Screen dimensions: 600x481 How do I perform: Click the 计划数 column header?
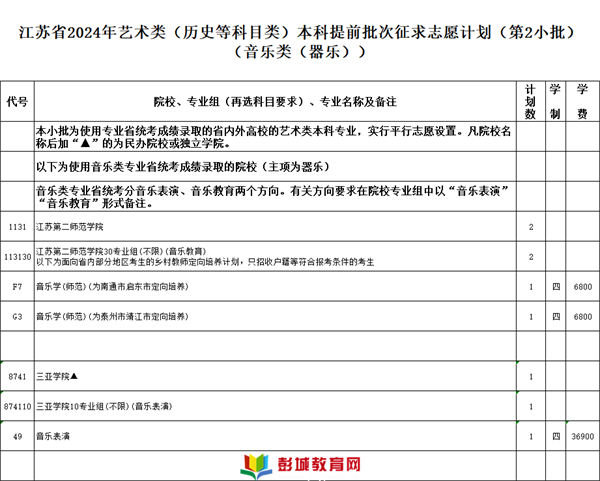point(530,101)
